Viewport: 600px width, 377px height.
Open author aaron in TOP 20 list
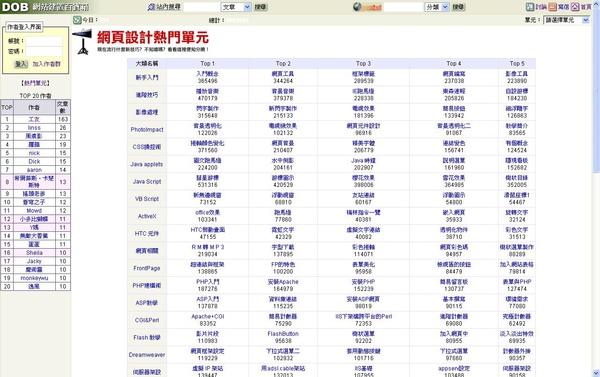coord(34,170)
